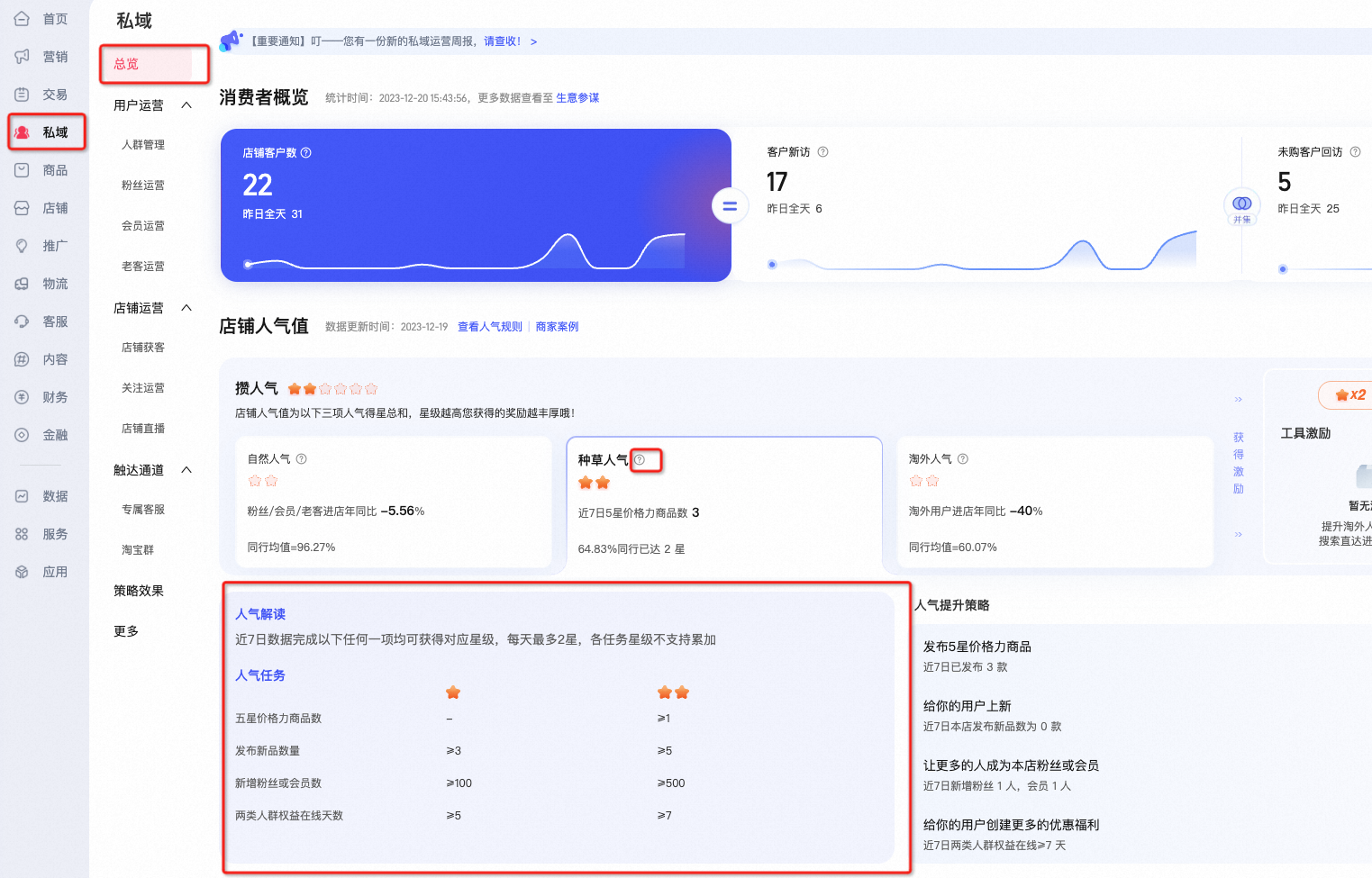Collapse the 触达通道 section chevron

pos(186,470)
